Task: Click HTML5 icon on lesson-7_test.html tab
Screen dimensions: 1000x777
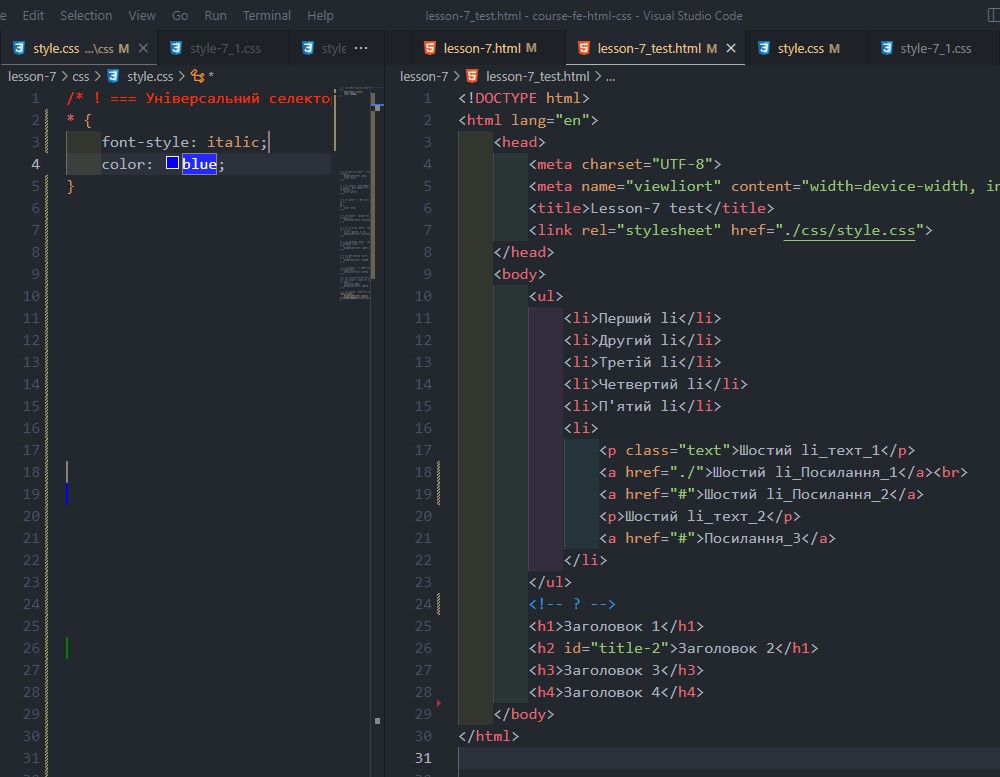Action: pos(583,48)
